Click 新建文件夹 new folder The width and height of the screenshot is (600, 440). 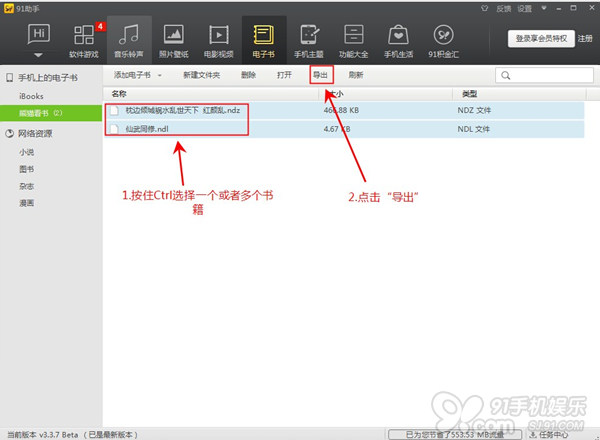[202, 75]
